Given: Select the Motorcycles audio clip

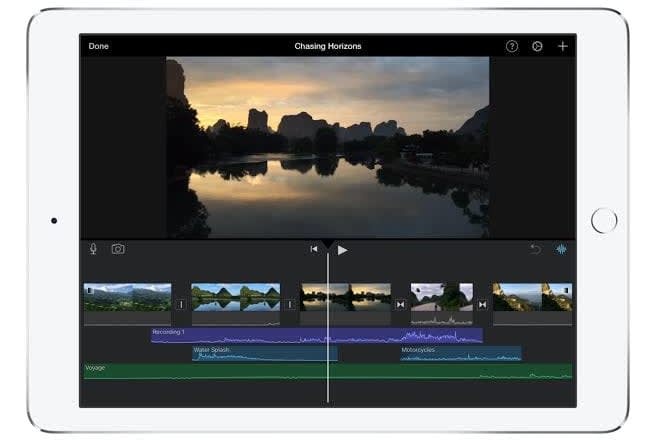Looking at the screenshot, I should coord(460,353).
